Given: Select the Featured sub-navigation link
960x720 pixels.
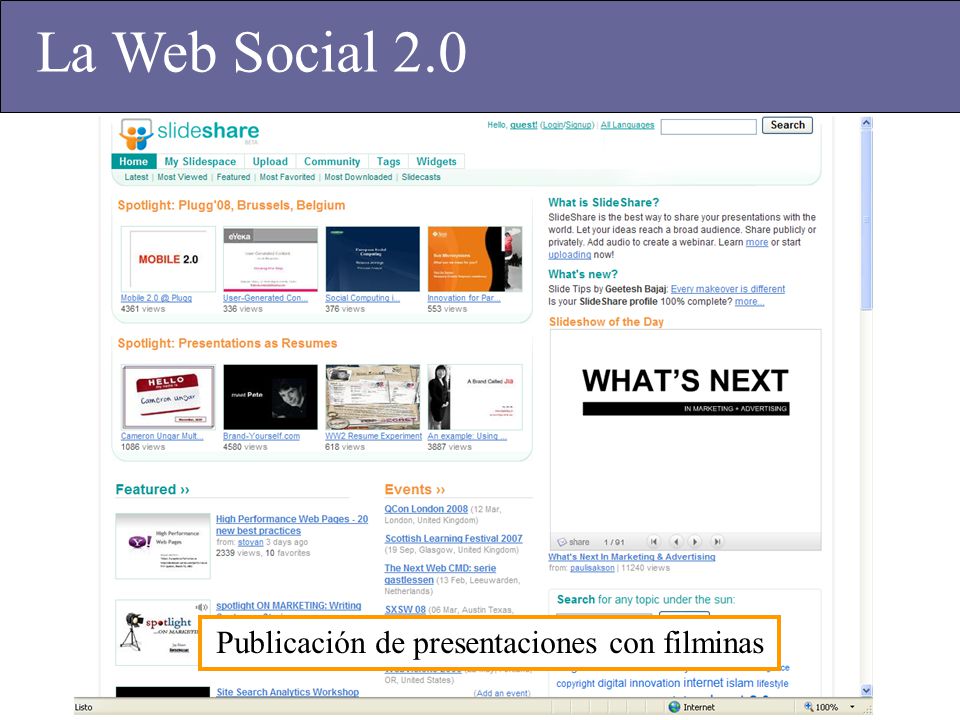Looking at the screenshot, I should click(233, 177).
